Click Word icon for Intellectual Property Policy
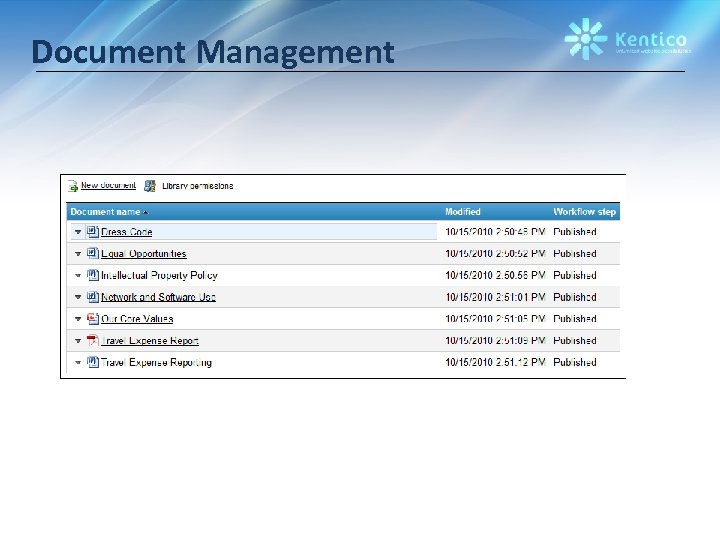720x540 pixels. tap(93, 275)
